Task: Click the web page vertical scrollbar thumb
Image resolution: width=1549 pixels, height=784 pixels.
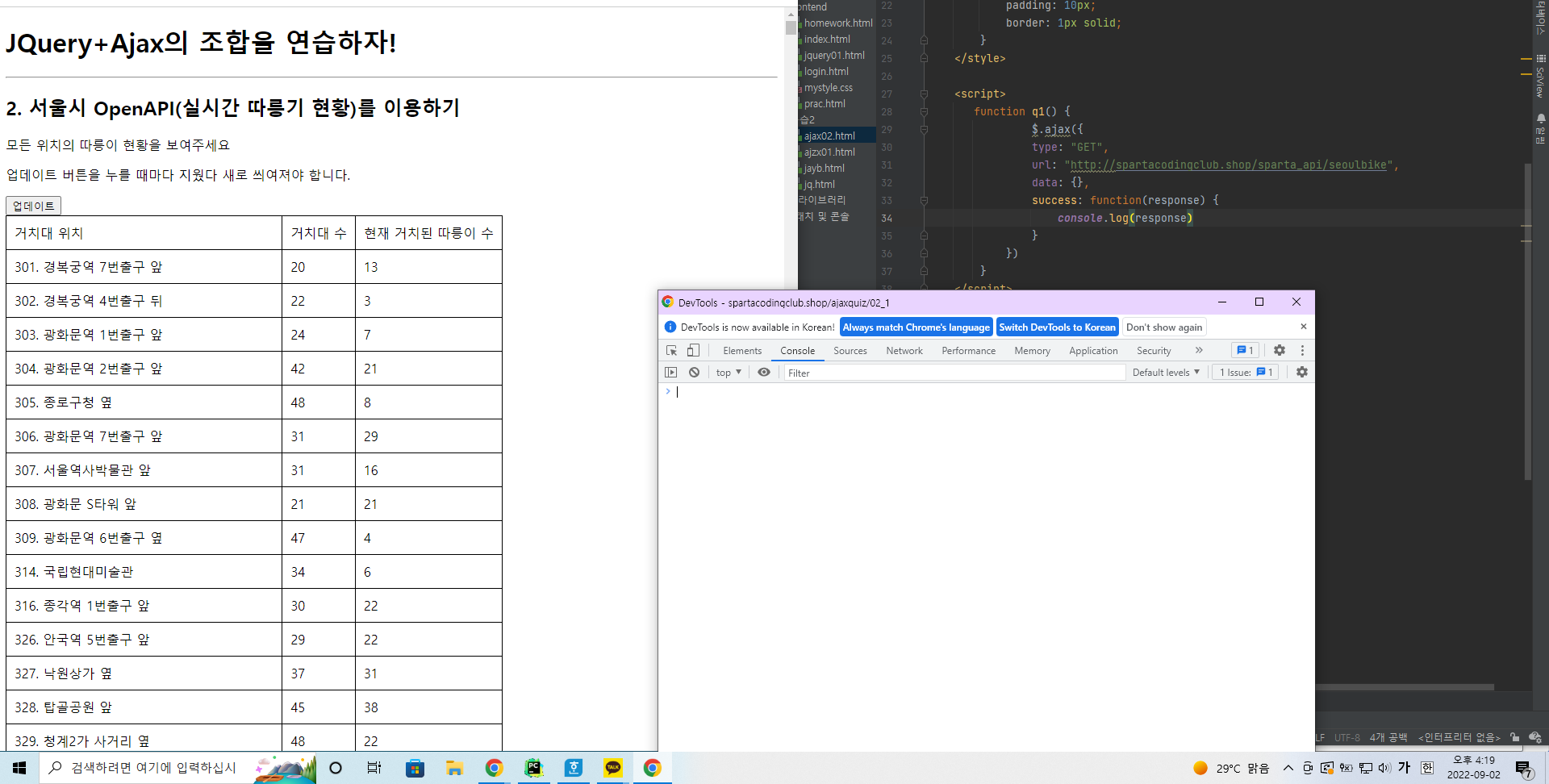Action: pyautogui.click(x=791, y=27)
